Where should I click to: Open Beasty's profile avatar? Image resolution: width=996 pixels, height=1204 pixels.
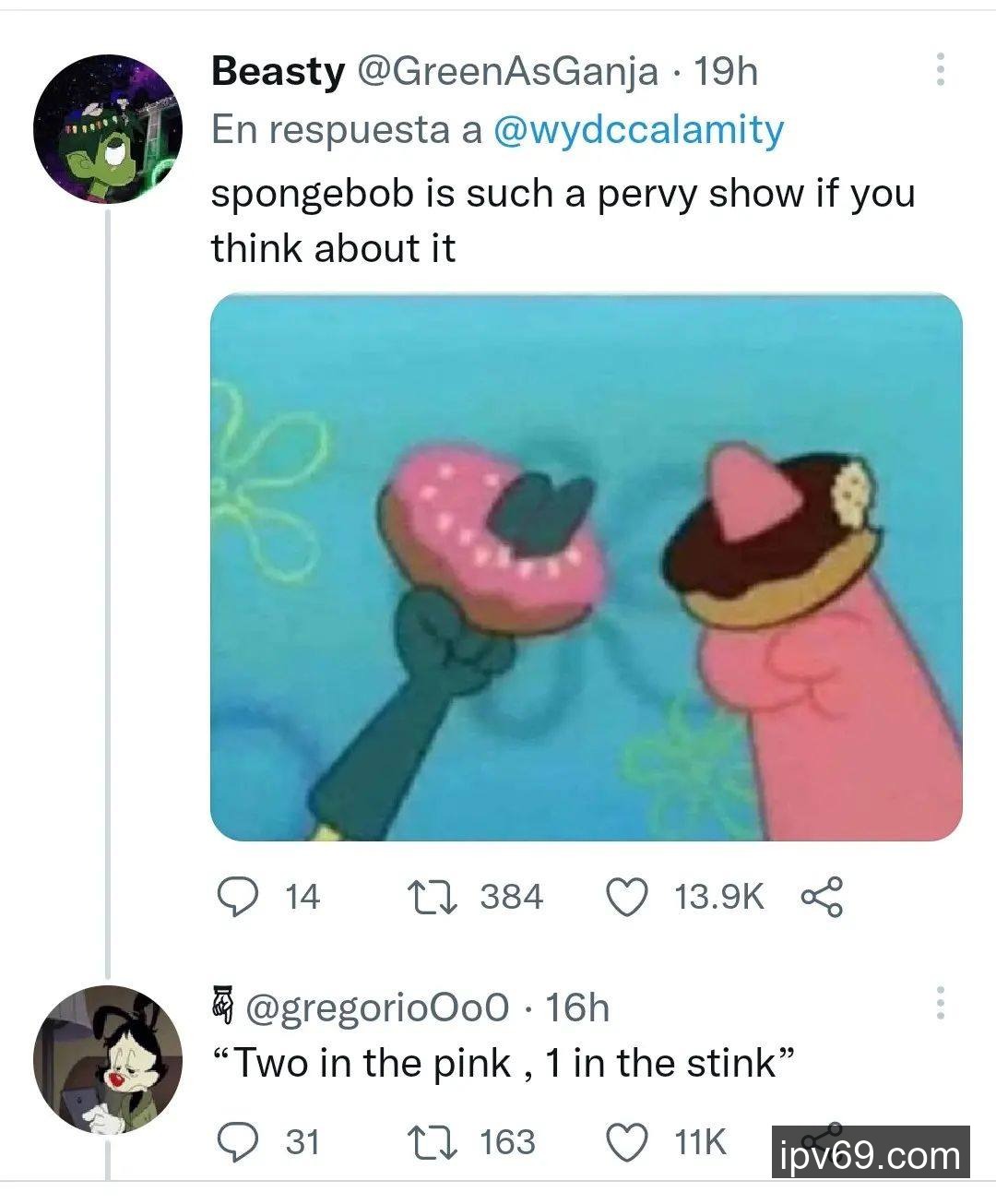coord(106,128)
